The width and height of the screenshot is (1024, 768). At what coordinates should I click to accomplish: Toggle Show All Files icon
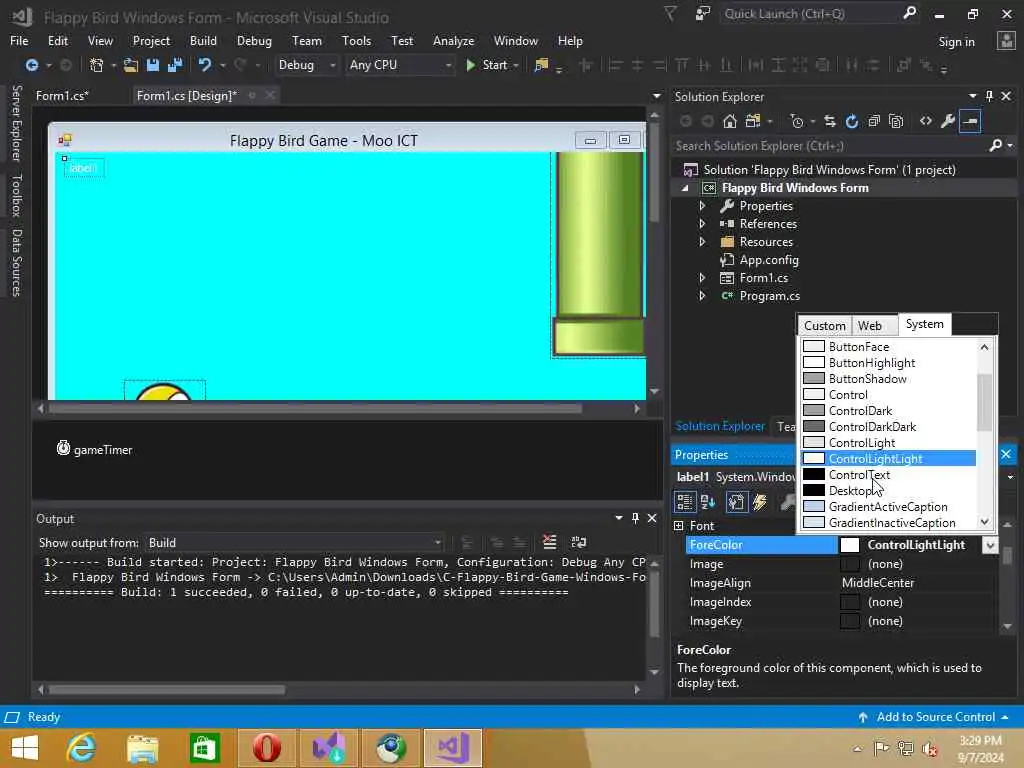click(896, 121)
